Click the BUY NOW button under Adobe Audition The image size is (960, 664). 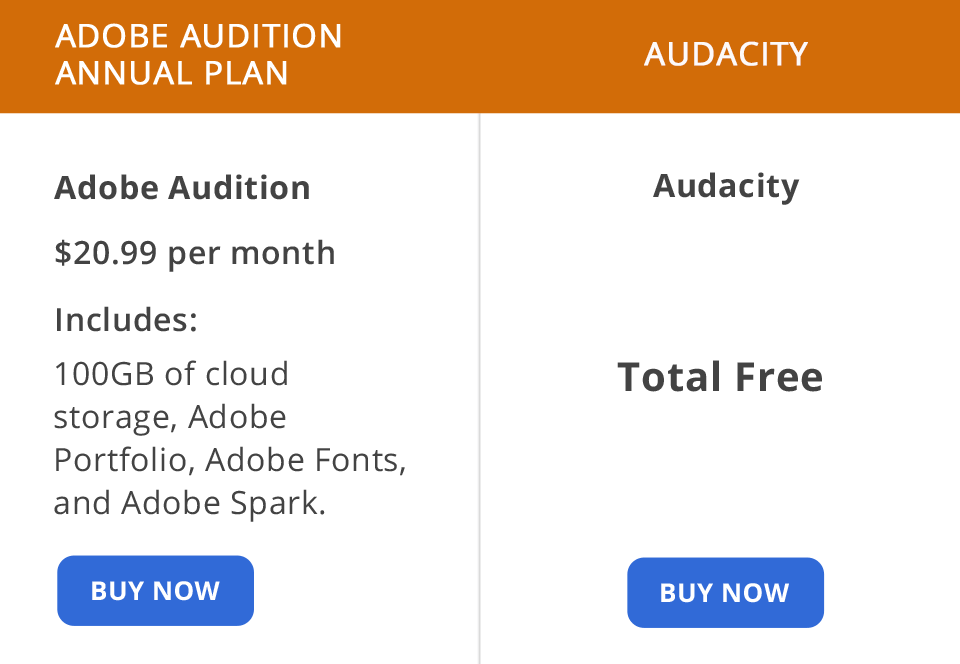click(x=155, y=590)
